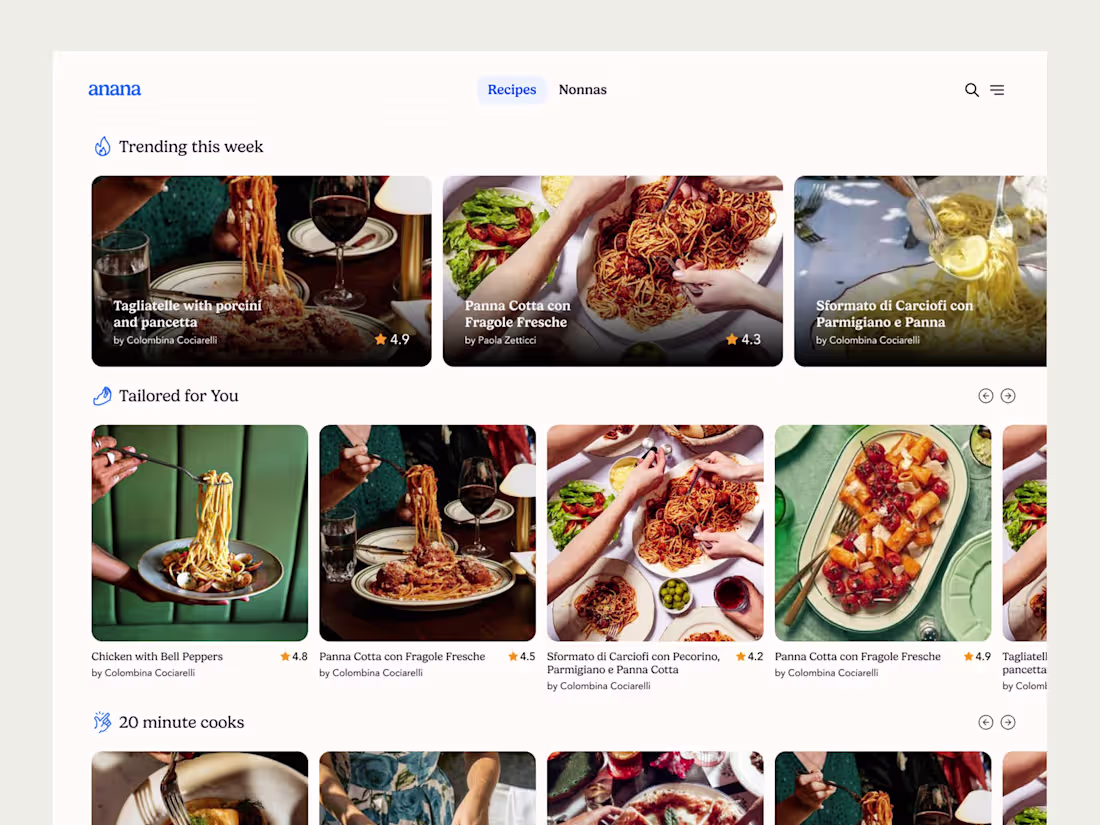Open the Chicken with Bell Peppers recipe
Image resolution: width=1100 pixels, height=825 pixels.
(x=199, y=533)
